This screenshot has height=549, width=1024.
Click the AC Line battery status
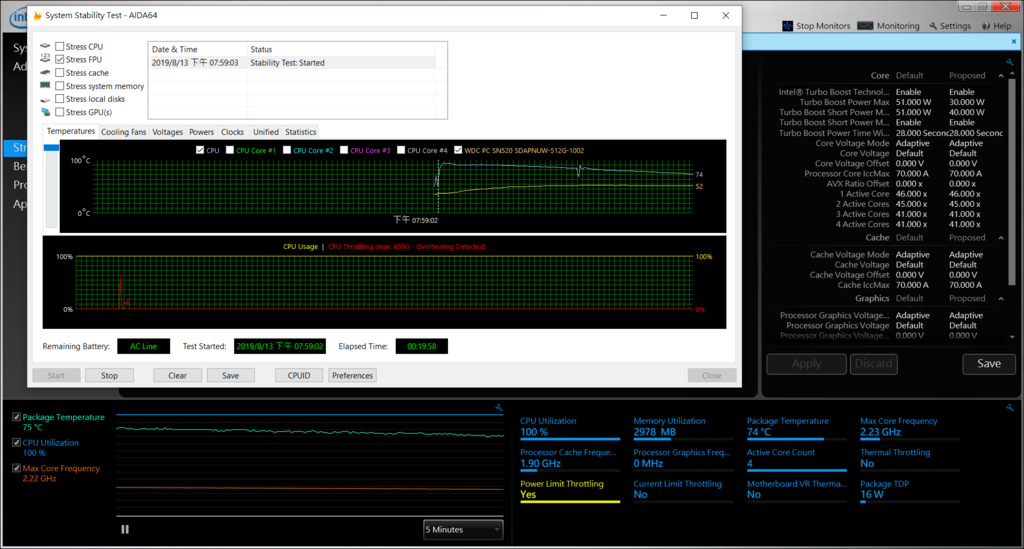tap(143, 346)
